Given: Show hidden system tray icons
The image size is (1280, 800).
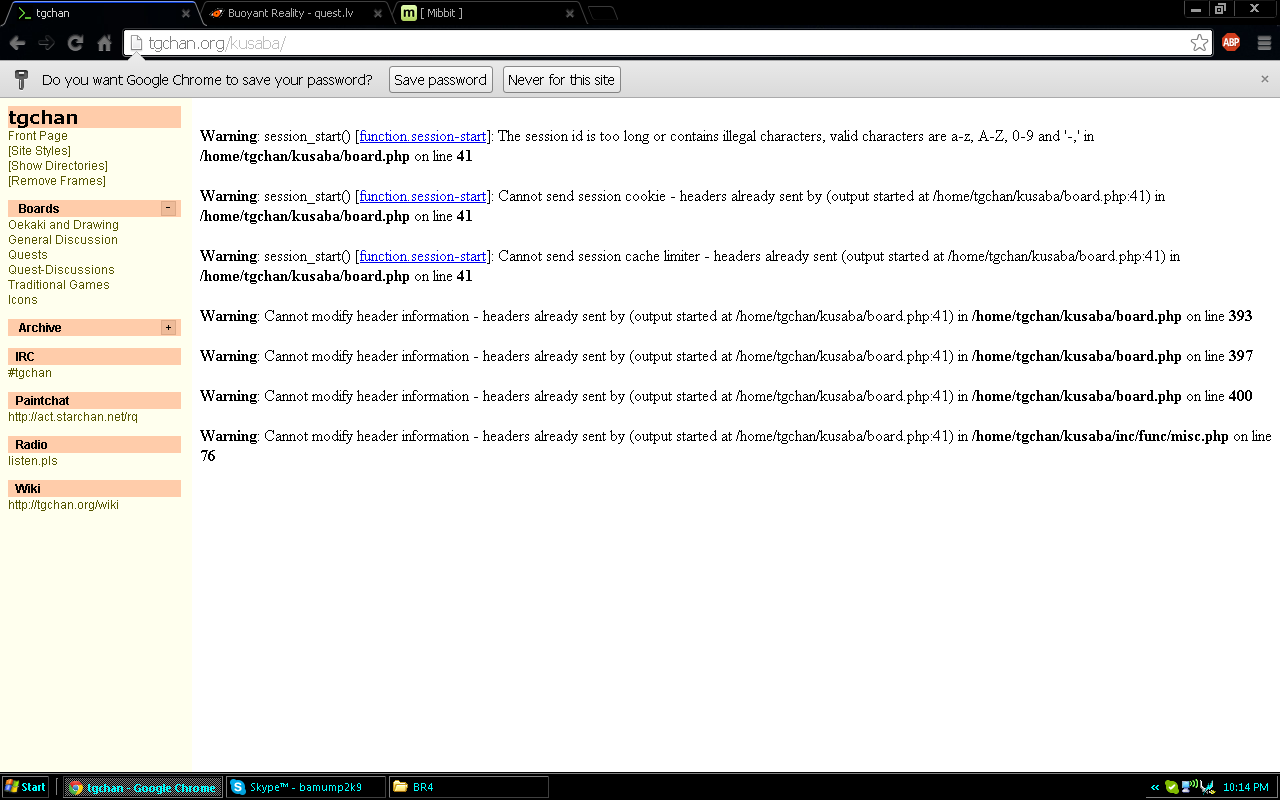Looking at the screenshot, I should coord(1155,788).
